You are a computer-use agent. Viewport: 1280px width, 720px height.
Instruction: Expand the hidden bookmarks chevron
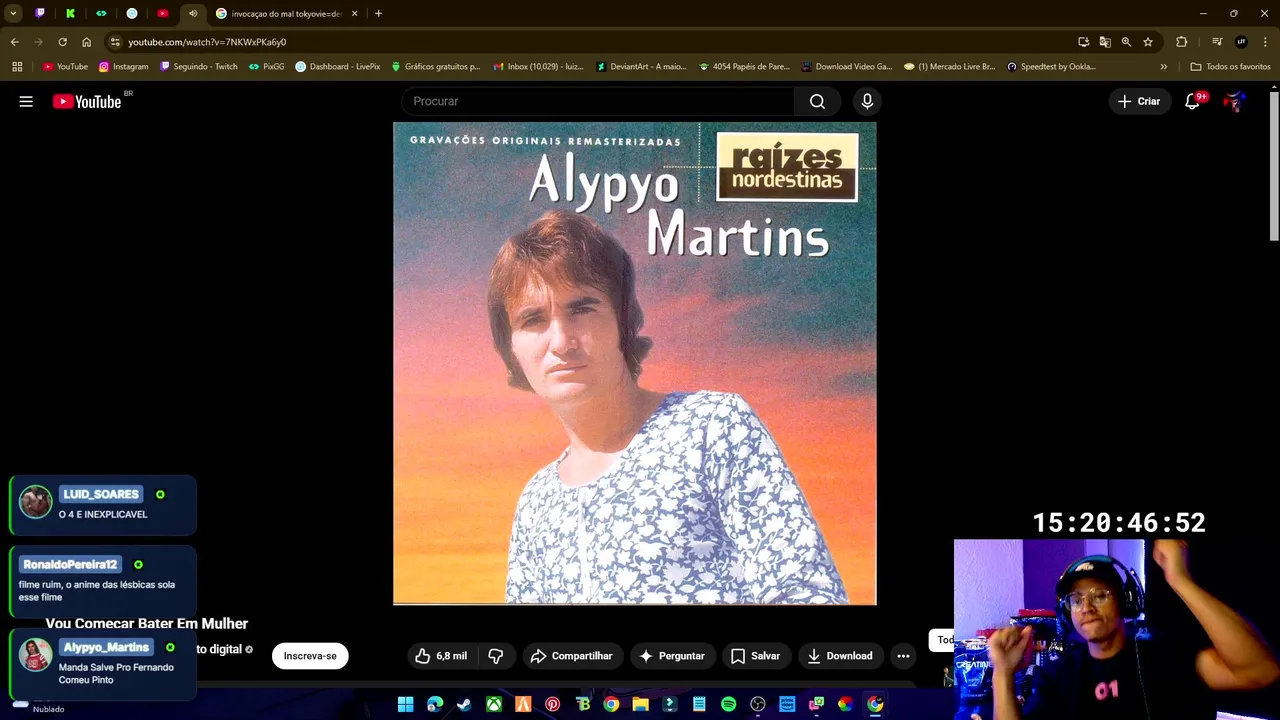(1163, 67)
